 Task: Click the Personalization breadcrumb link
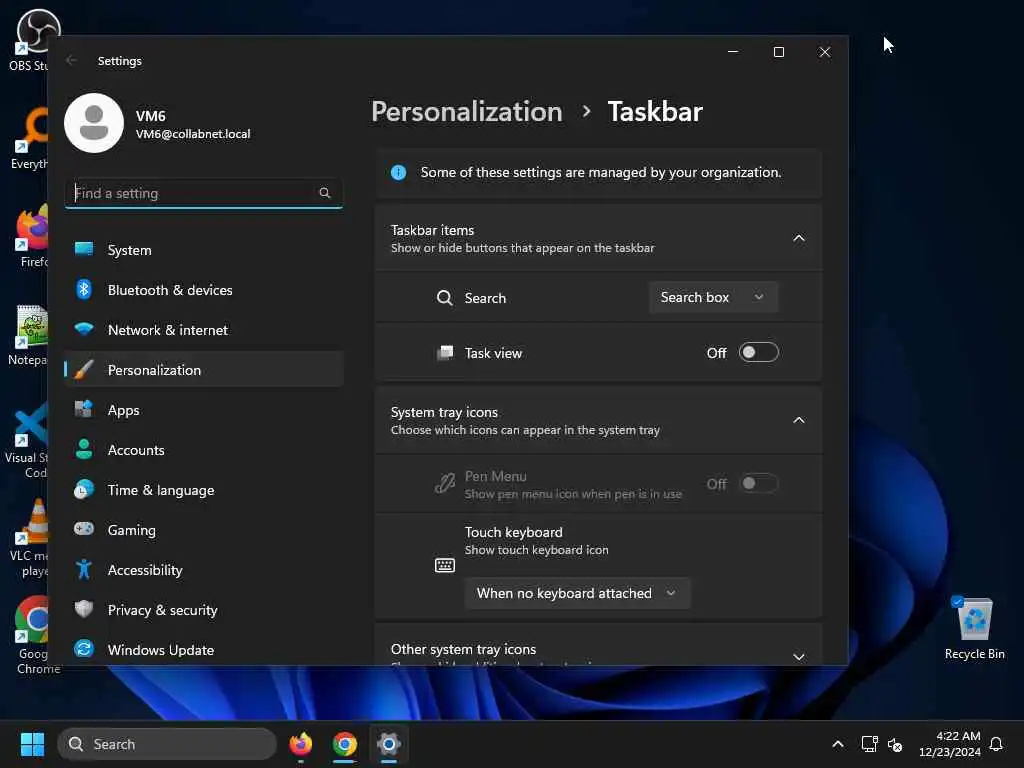tap(467, 112)
